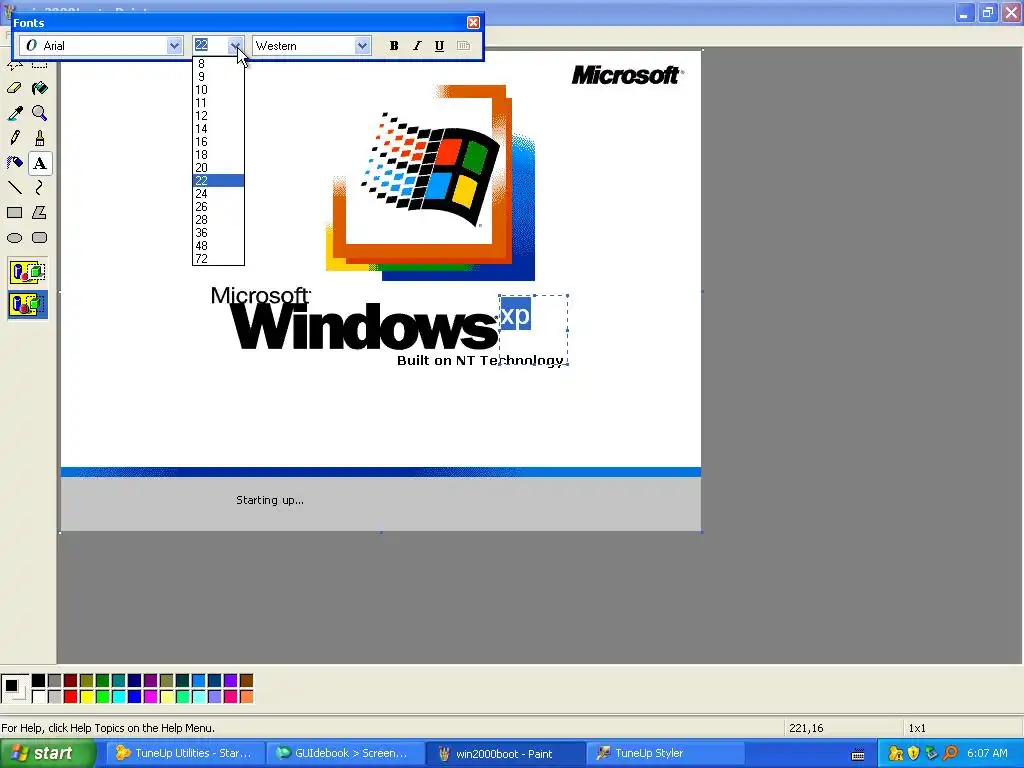
Task: Restore down the Paint window
Action: point(988,12)
